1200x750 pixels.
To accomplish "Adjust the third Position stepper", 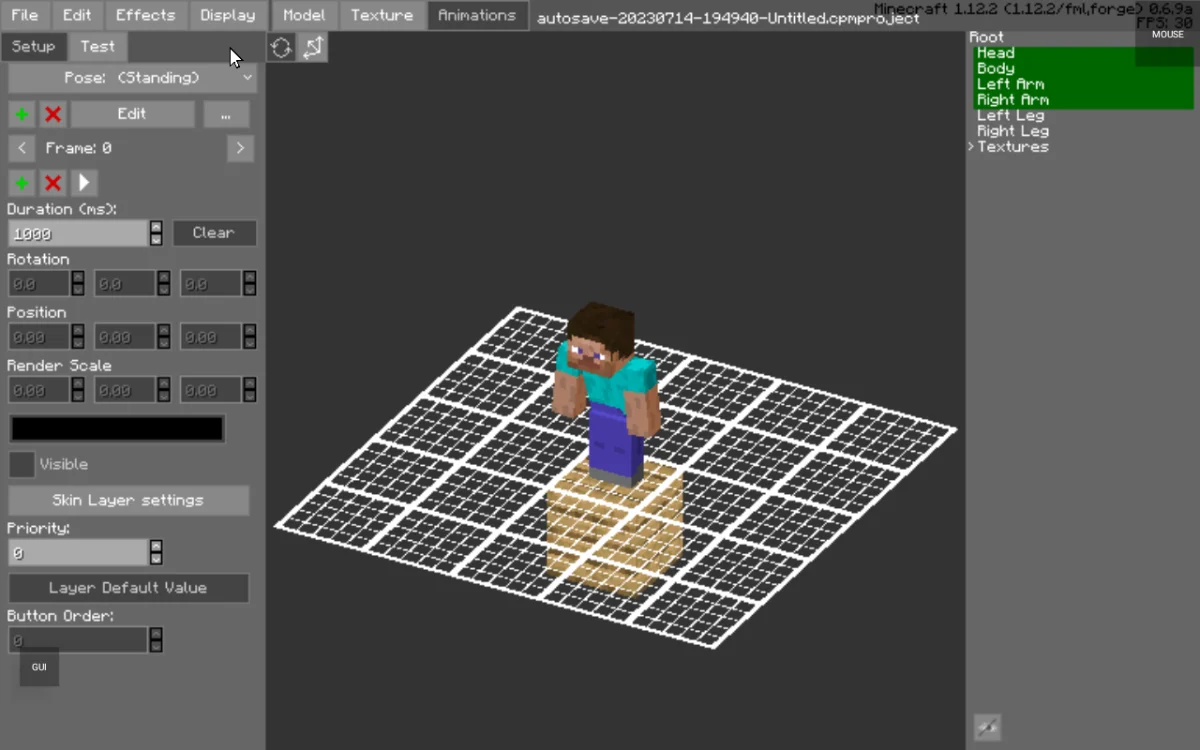I will (x=250, y=337).
